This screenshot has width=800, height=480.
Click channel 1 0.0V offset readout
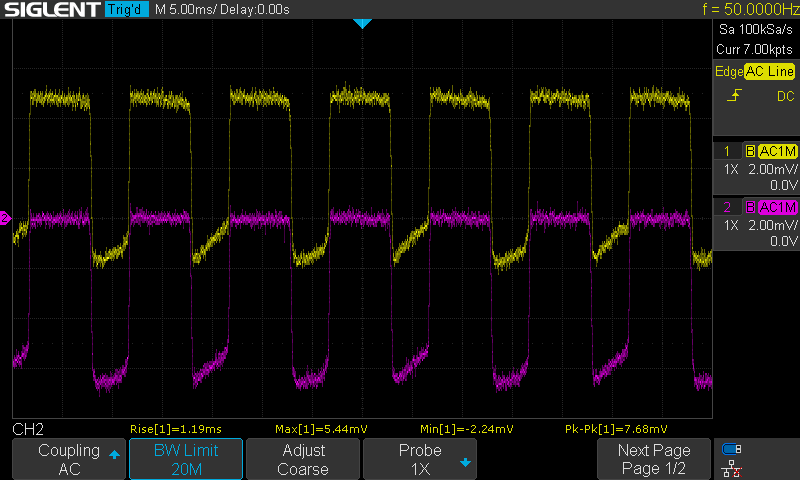(x=783, y=185)
